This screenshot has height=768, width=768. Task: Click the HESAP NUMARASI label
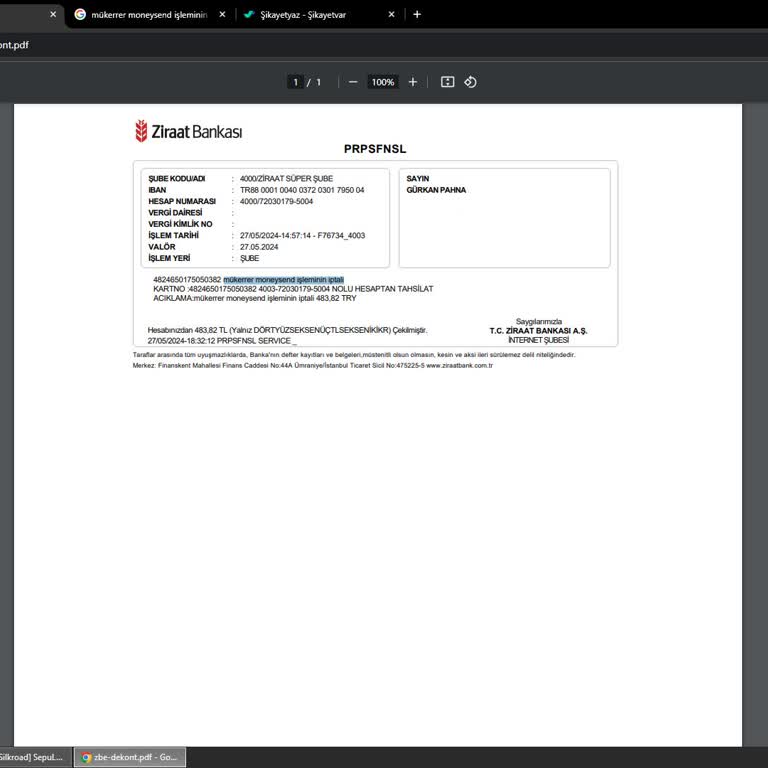(x=182, y=201)
